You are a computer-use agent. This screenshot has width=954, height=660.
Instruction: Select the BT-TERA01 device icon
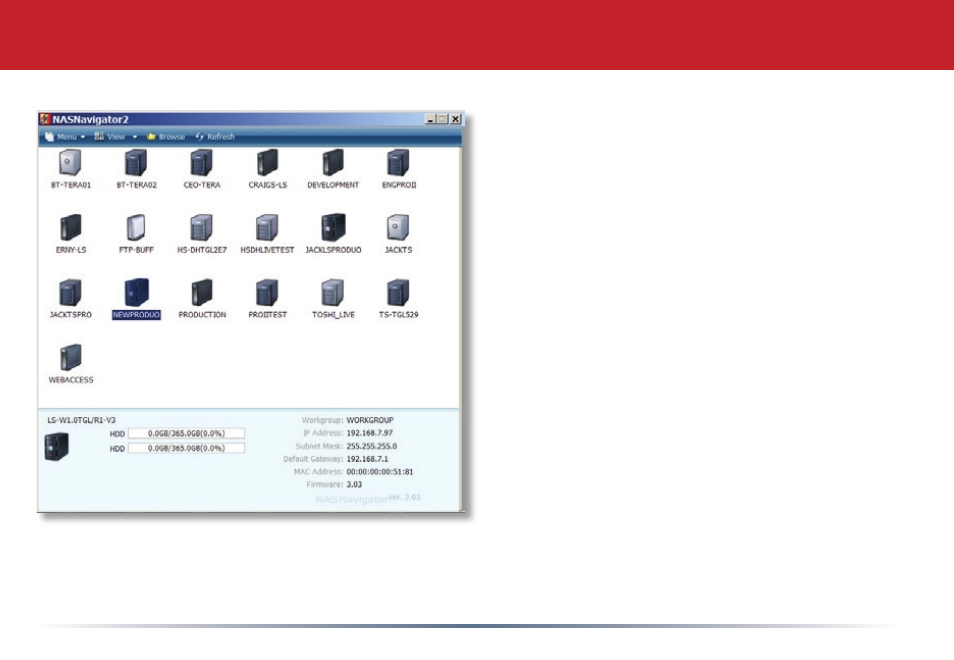point(70,162)
